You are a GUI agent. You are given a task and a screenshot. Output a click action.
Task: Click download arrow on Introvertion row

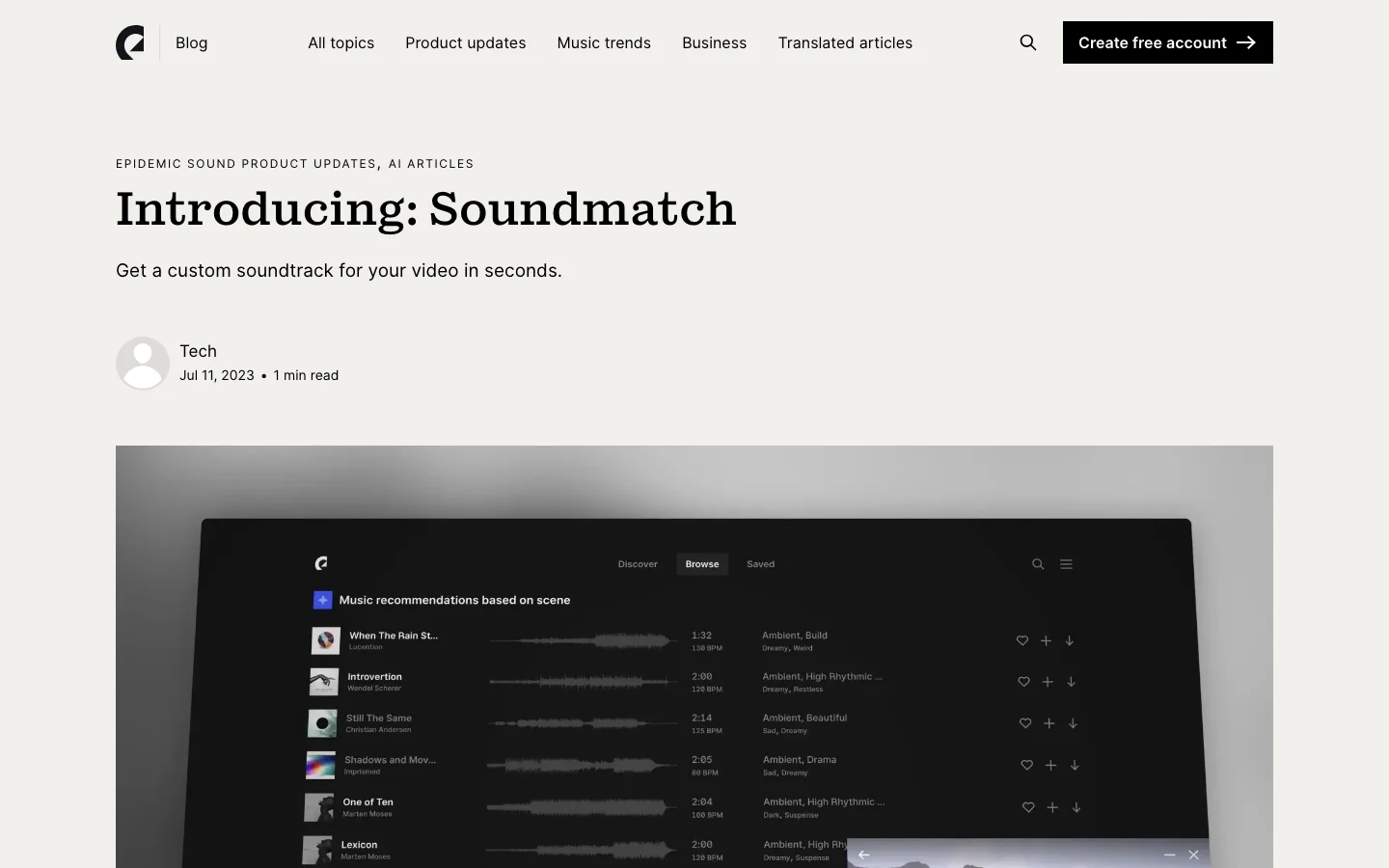tap(1071, 682)
